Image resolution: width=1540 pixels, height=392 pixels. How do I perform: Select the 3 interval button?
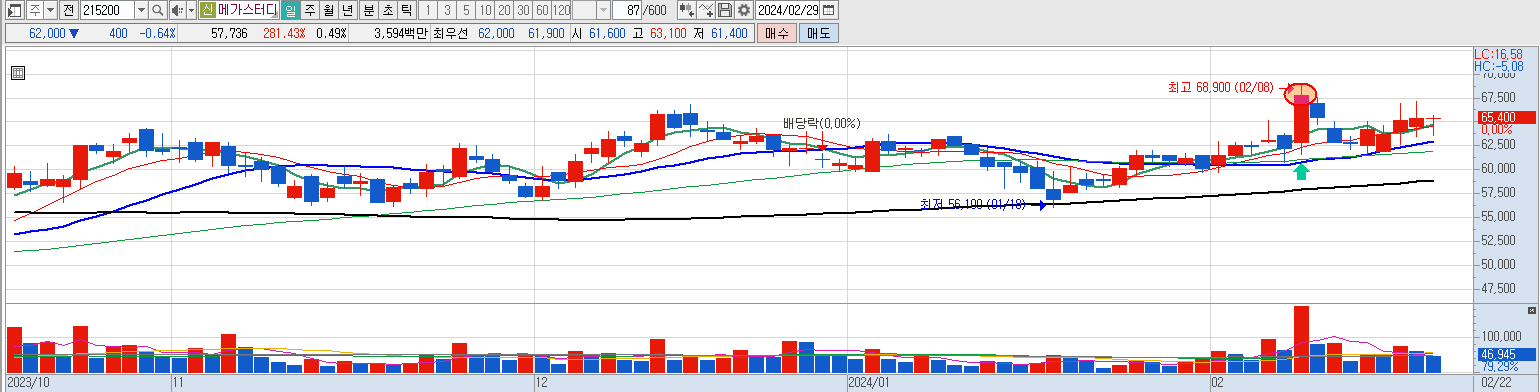pos(447,10)
